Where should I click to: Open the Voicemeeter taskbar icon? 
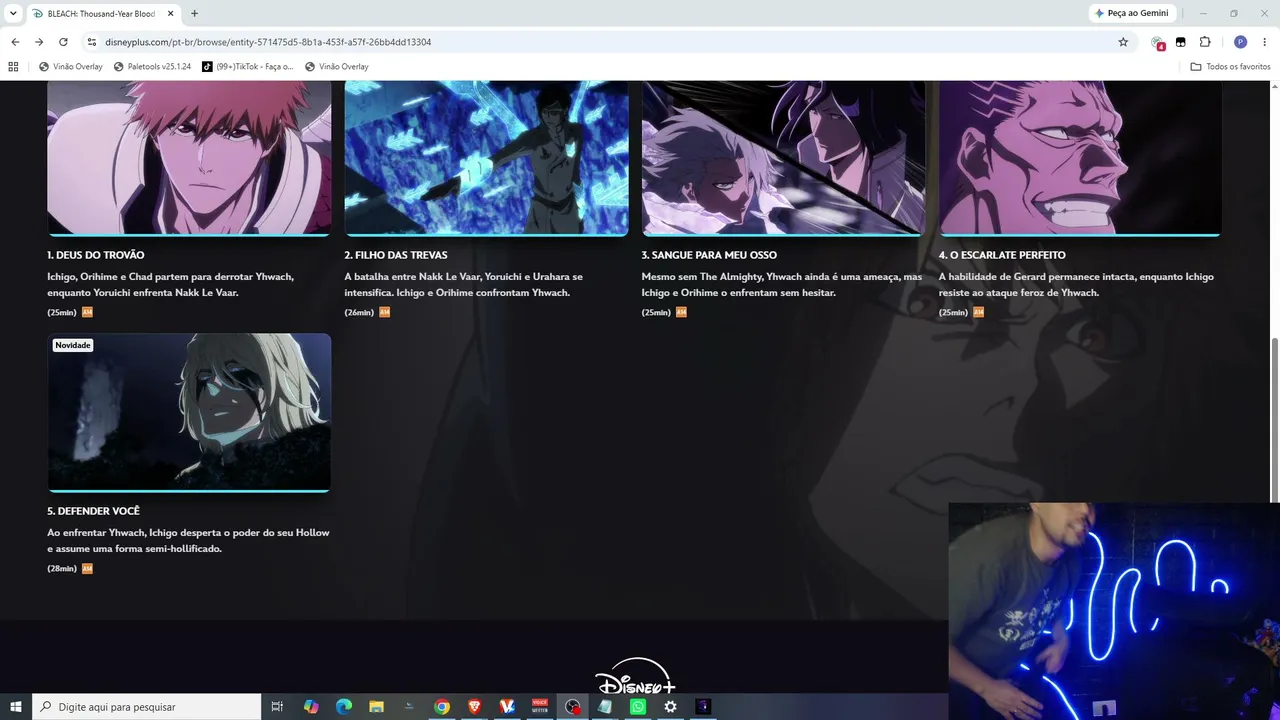coord(540,707)
